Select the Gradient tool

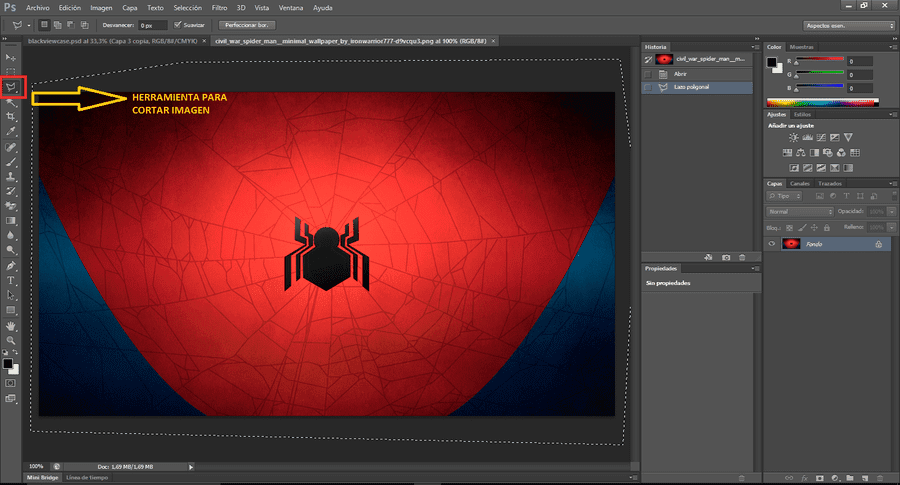tap(11, 220)
